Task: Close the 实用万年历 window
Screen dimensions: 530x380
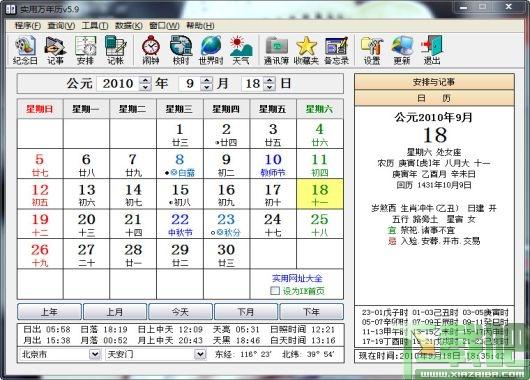Action: 509,6
